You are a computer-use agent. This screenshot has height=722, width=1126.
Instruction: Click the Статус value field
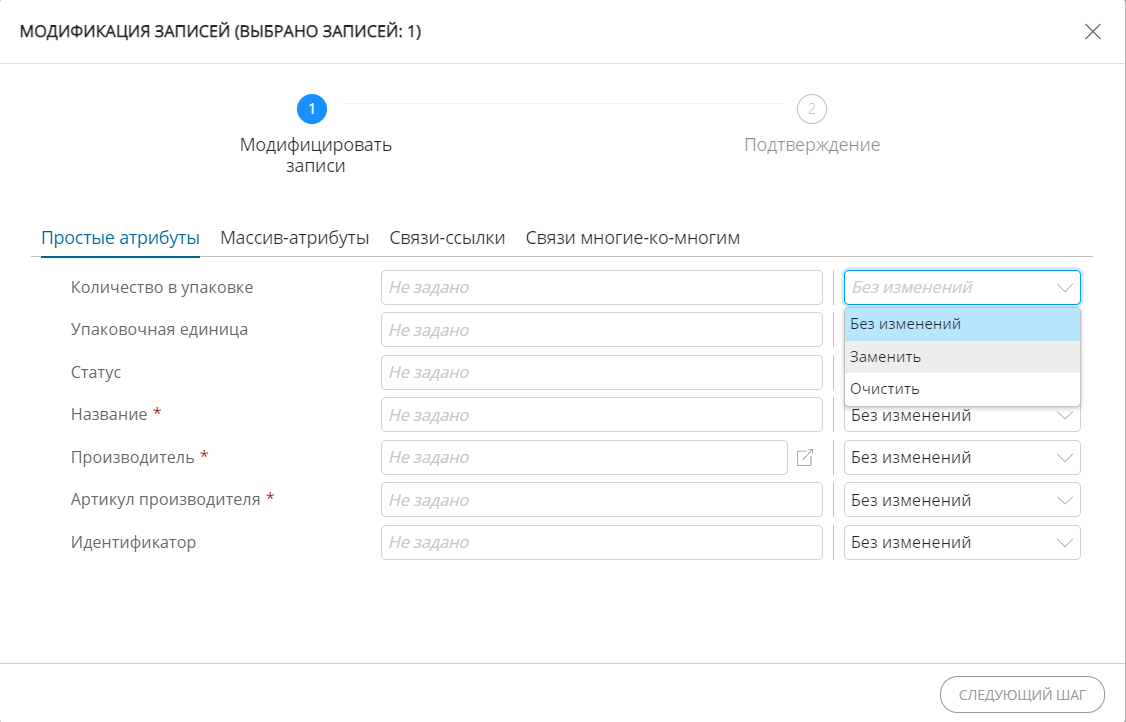(x=601, y=373)
